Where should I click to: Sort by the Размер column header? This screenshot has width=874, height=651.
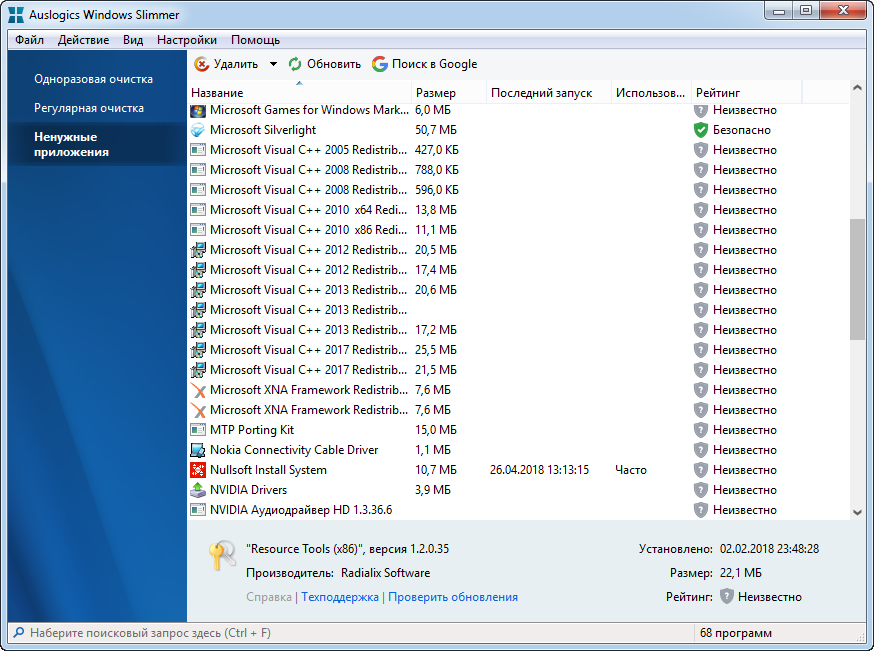[449, 93]
